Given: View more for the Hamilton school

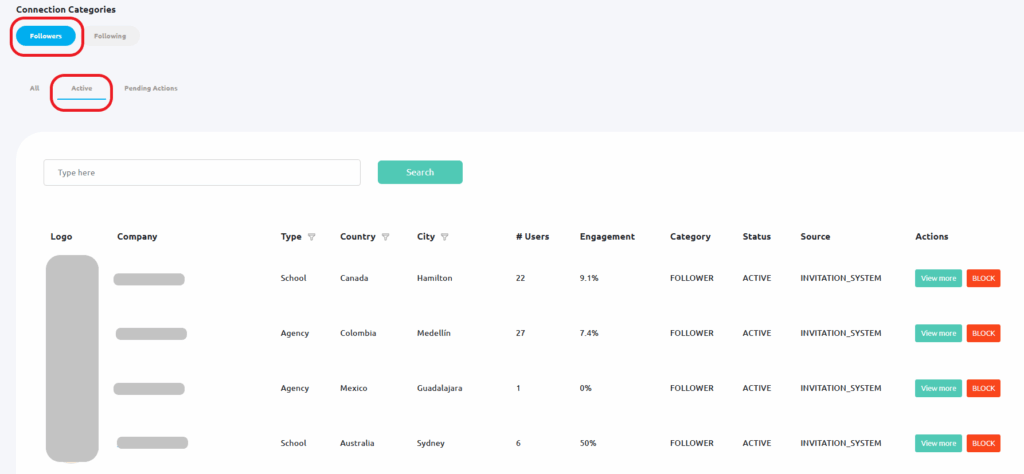Looking at the screenshot, I should (x=938, y=278).
